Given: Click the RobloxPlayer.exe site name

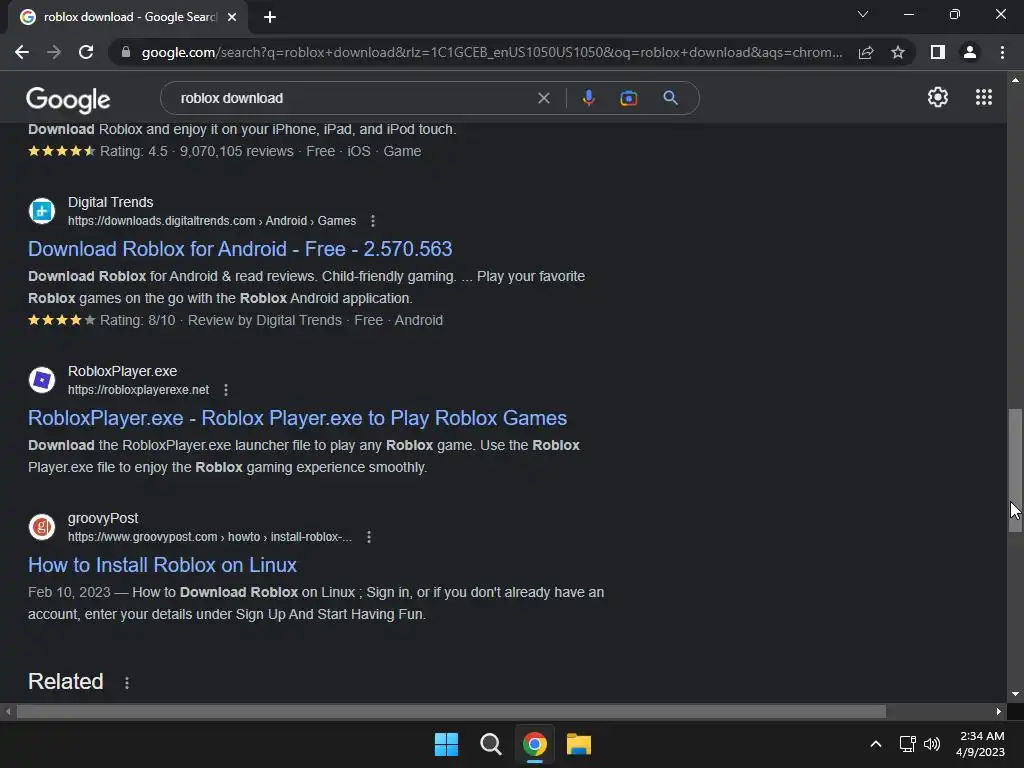Looking at the screenshot, I should (122, 371).
